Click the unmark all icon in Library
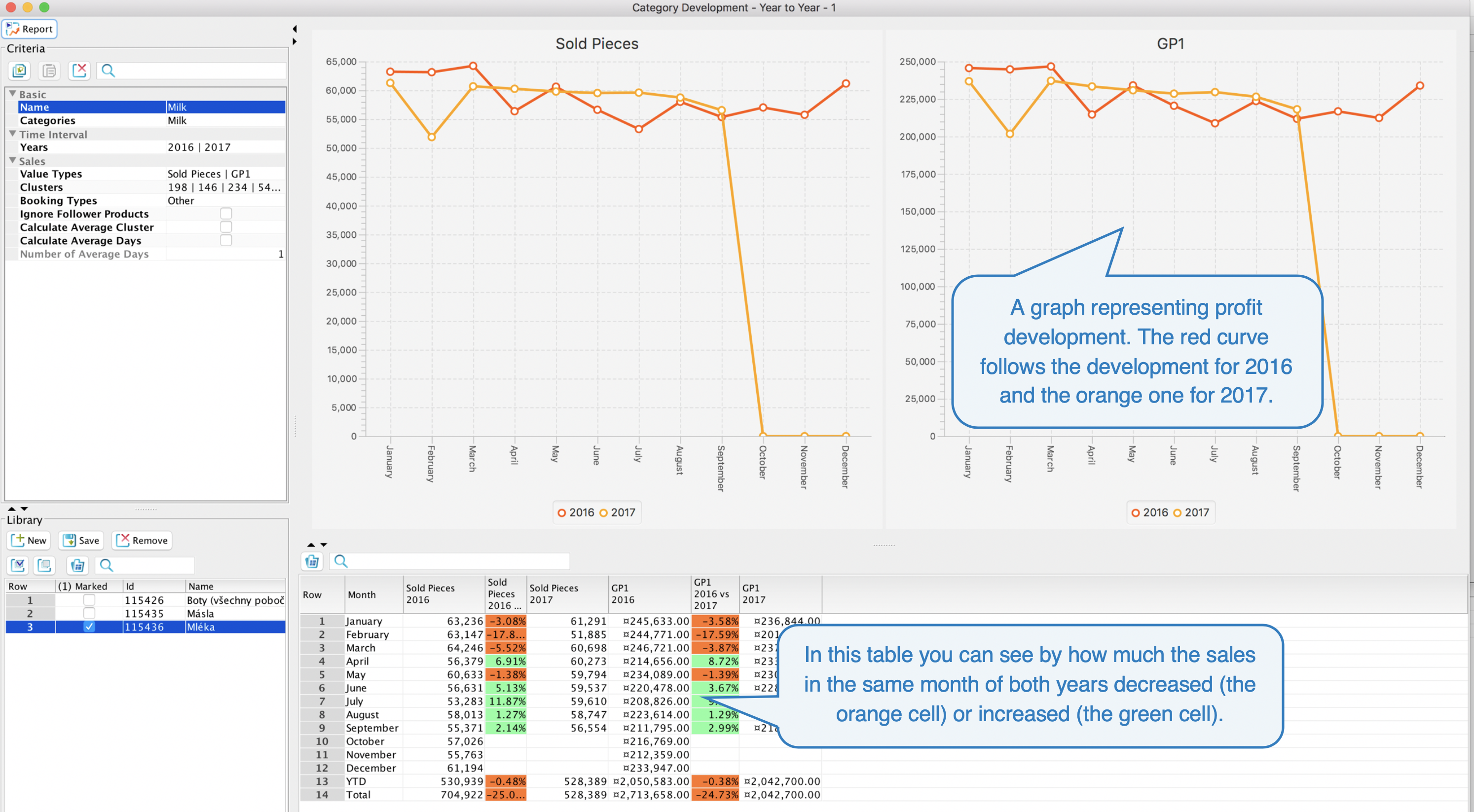Viewport: 1474px width, 812px height. 44,565
